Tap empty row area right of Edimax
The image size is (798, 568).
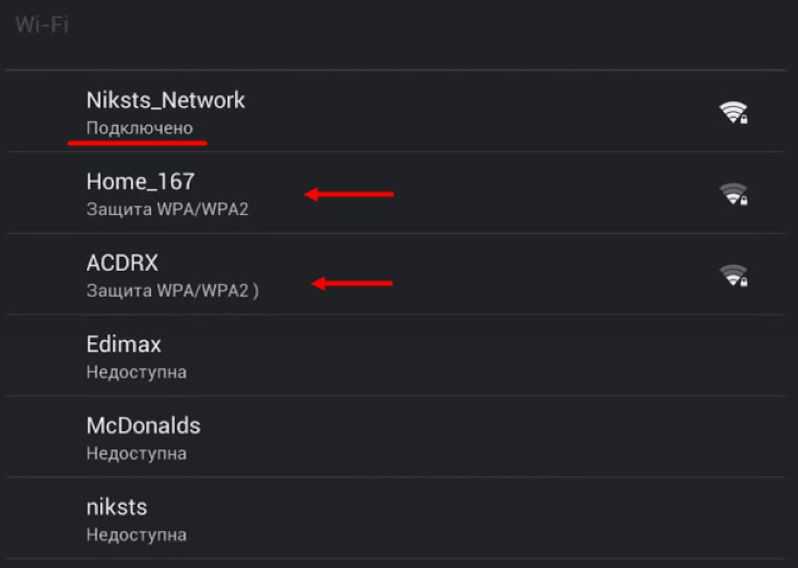(x=473, y=356)
